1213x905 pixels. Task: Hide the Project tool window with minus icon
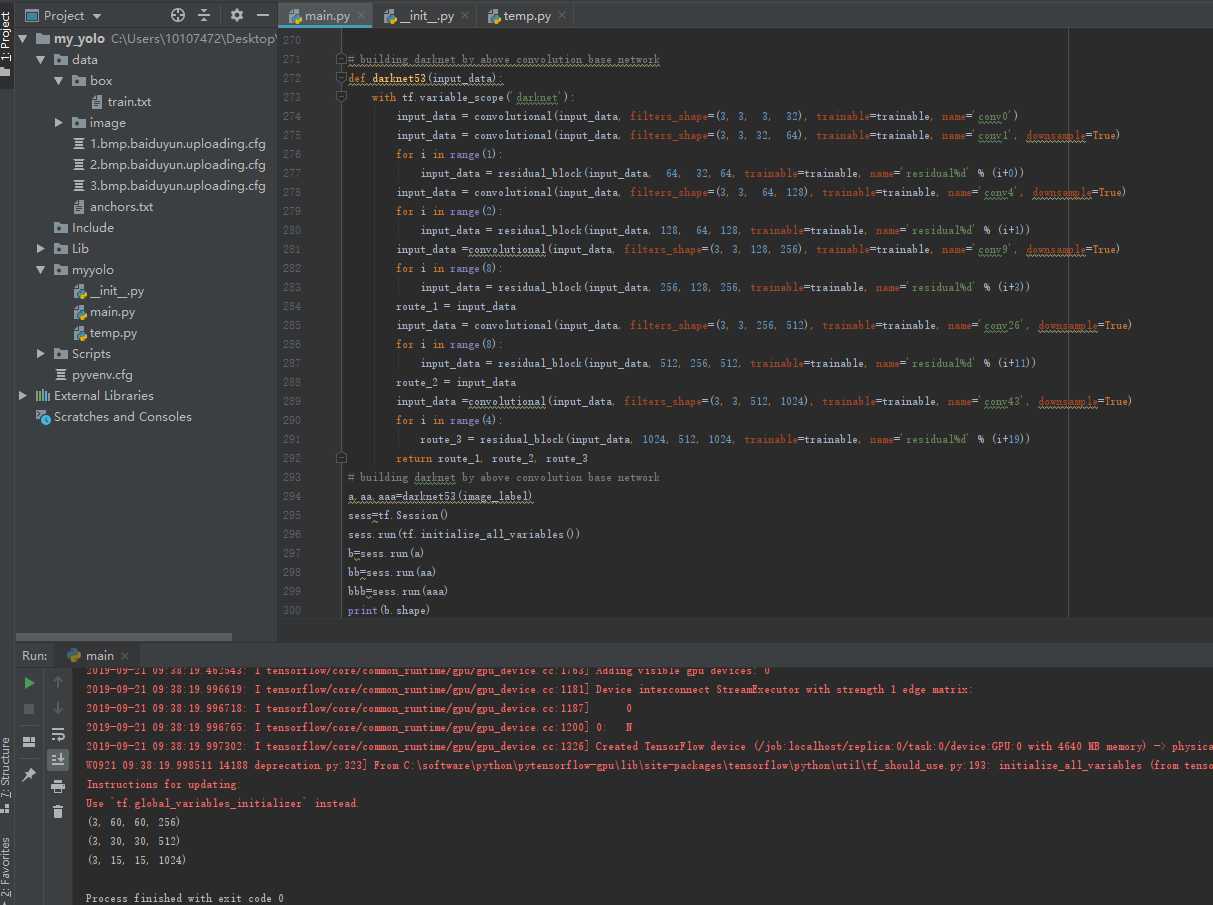(x=263, y=15)
